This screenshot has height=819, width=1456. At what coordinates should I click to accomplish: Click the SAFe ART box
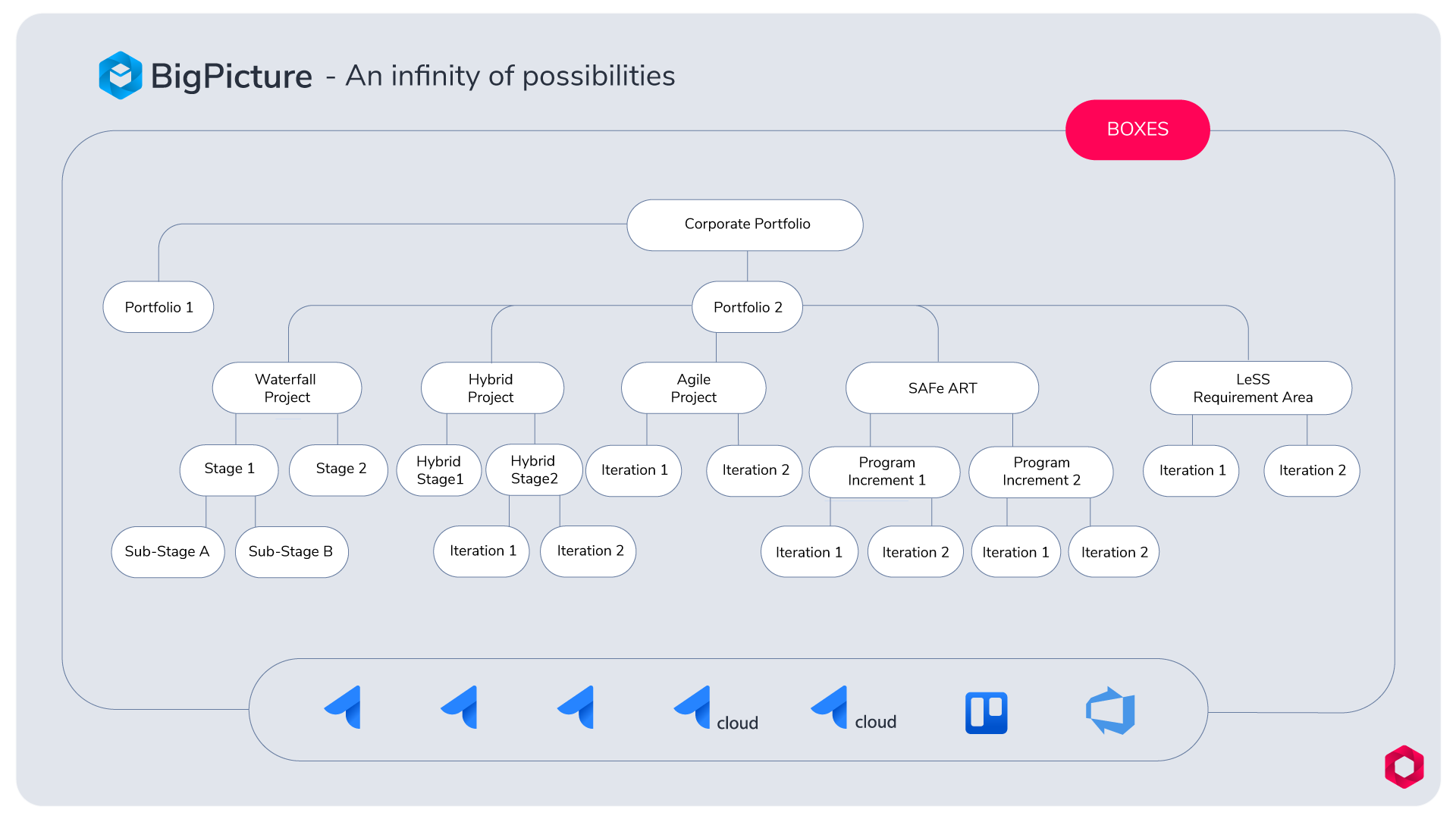(x=942, y=388)
